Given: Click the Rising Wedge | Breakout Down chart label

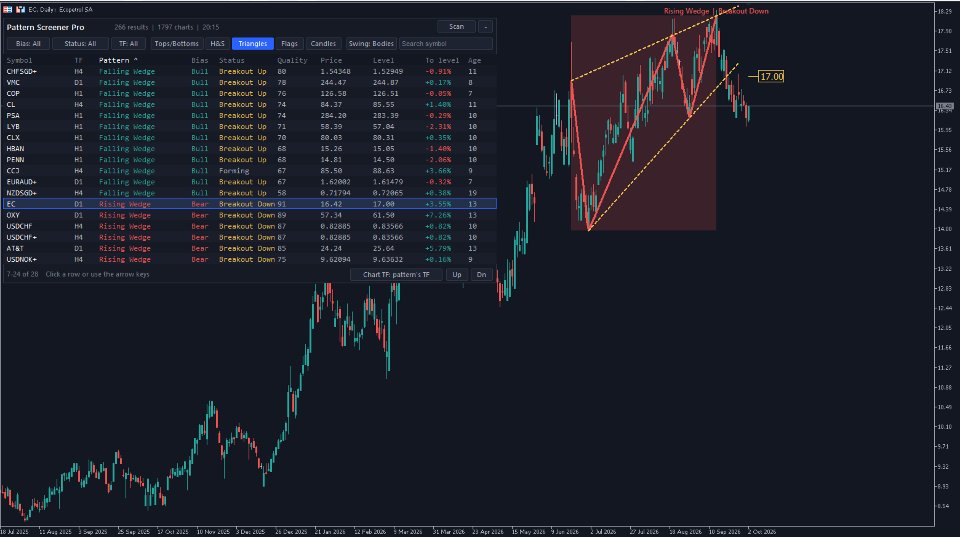Looking at the screenshot, I should coord(716,11).
